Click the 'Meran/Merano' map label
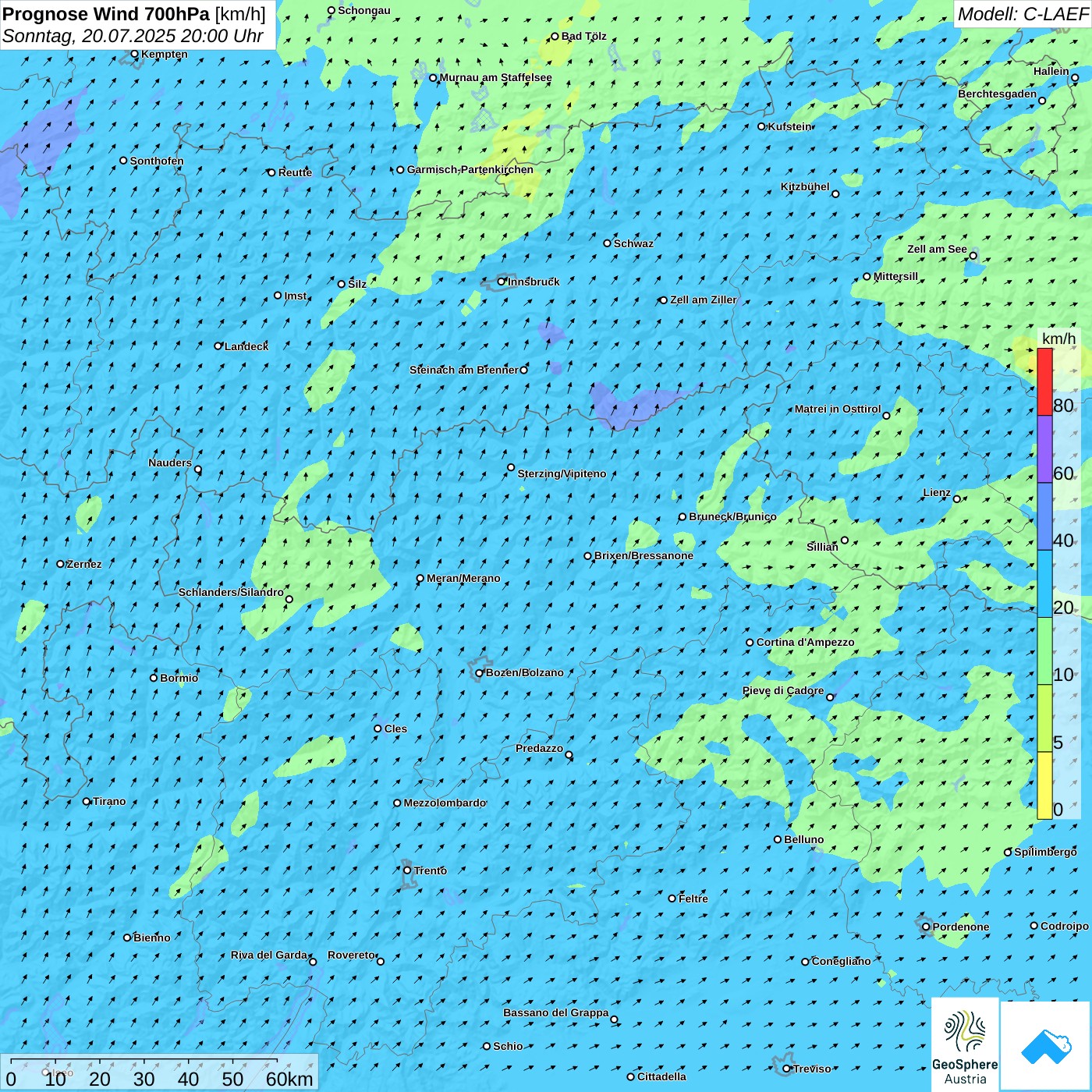Viewport: 1092px width, 1092px height. coord(463,578)
